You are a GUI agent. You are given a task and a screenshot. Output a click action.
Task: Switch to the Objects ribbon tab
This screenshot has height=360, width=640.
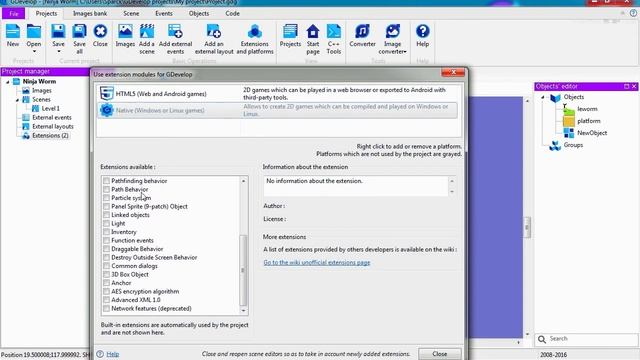pos(199,13)
